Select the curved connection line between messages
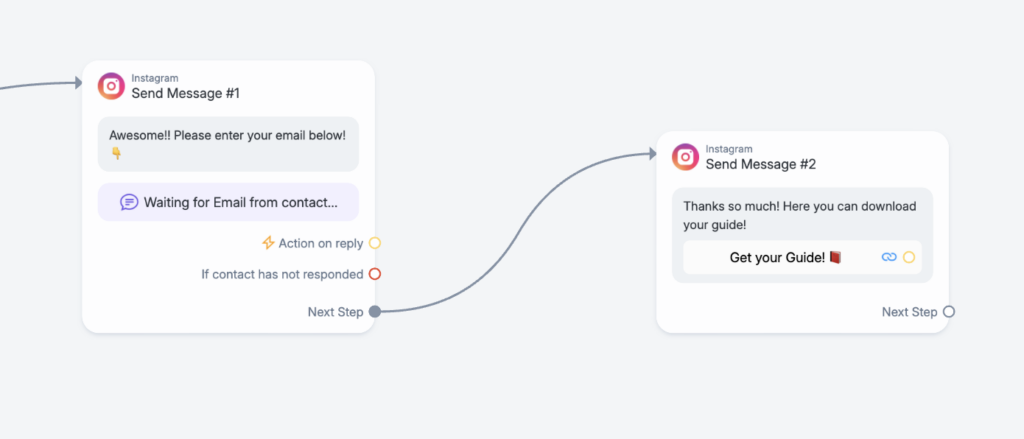Image resolution: width=1024 pixels, height=439 pixels. coord(516,230)
